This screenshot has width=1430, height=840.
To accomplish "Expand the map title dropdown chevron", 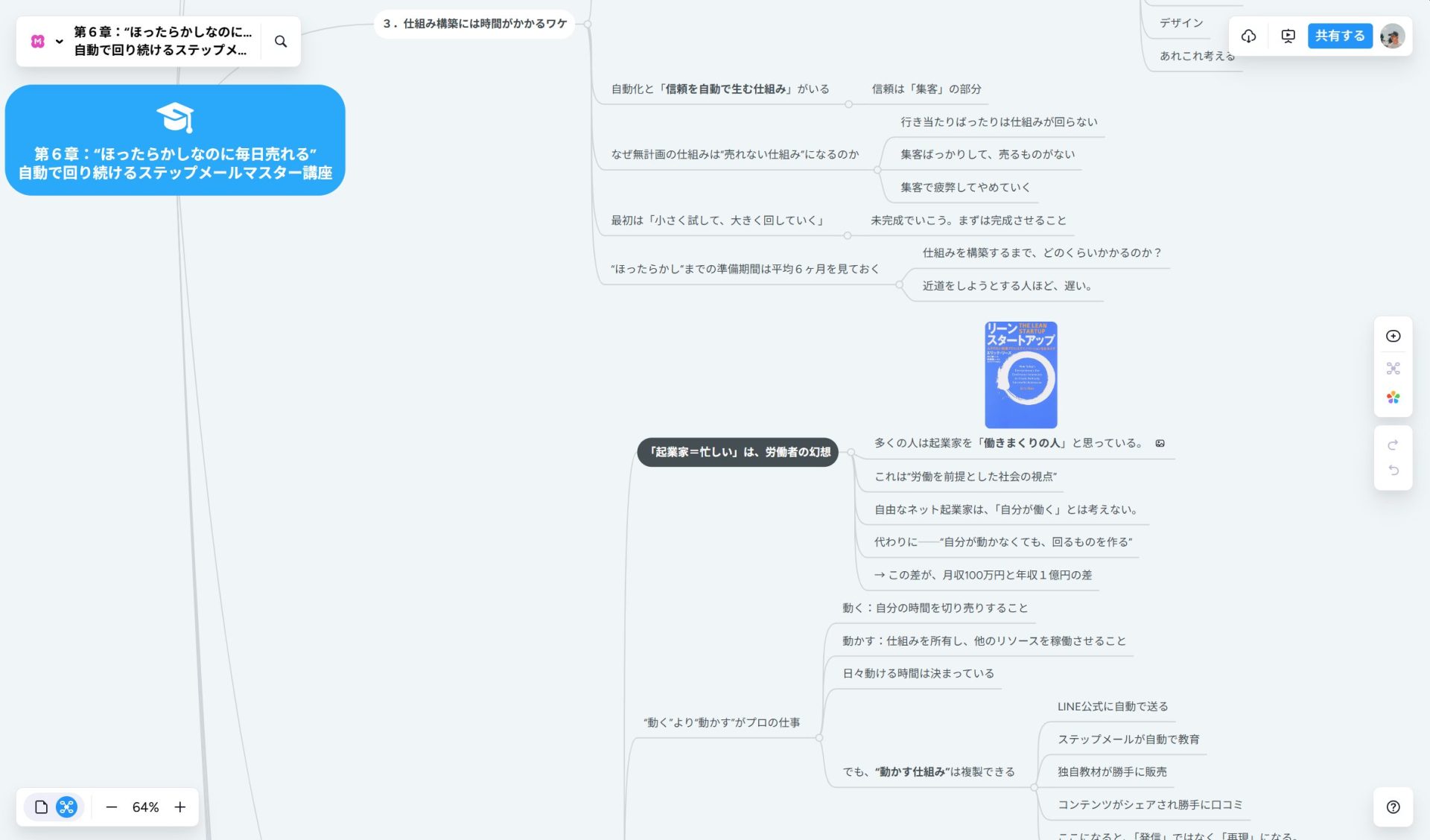I will tap(60, 42).
